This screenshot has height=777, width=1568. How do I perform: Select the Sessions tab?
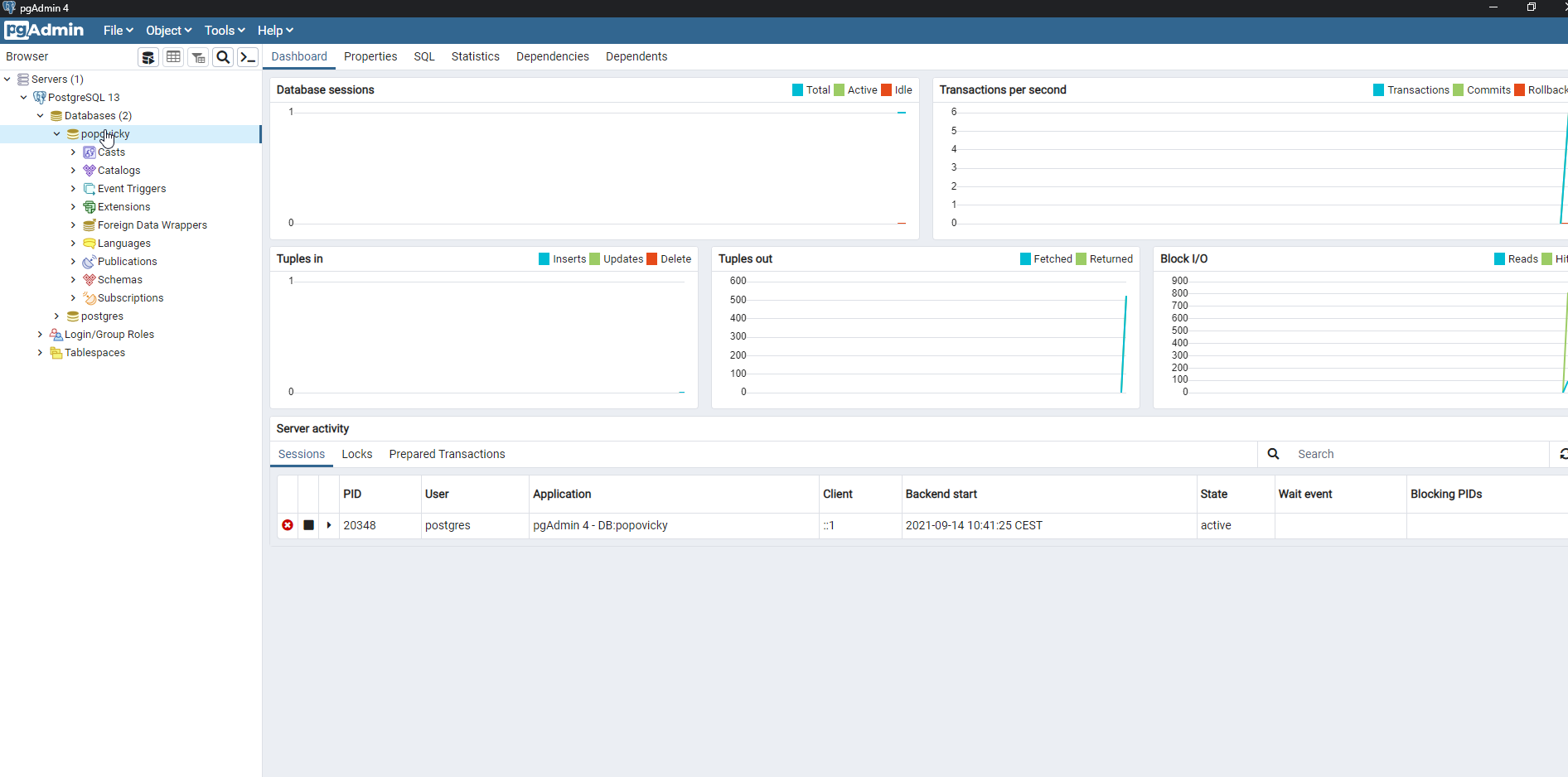tap(302, 454)
